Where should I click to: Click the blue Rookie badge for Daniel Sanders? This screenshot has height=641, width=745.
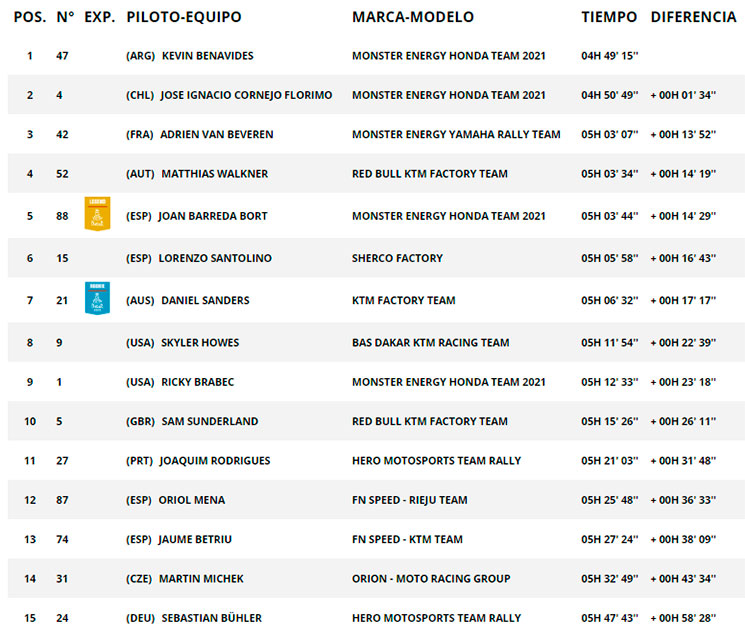point(97,298)
